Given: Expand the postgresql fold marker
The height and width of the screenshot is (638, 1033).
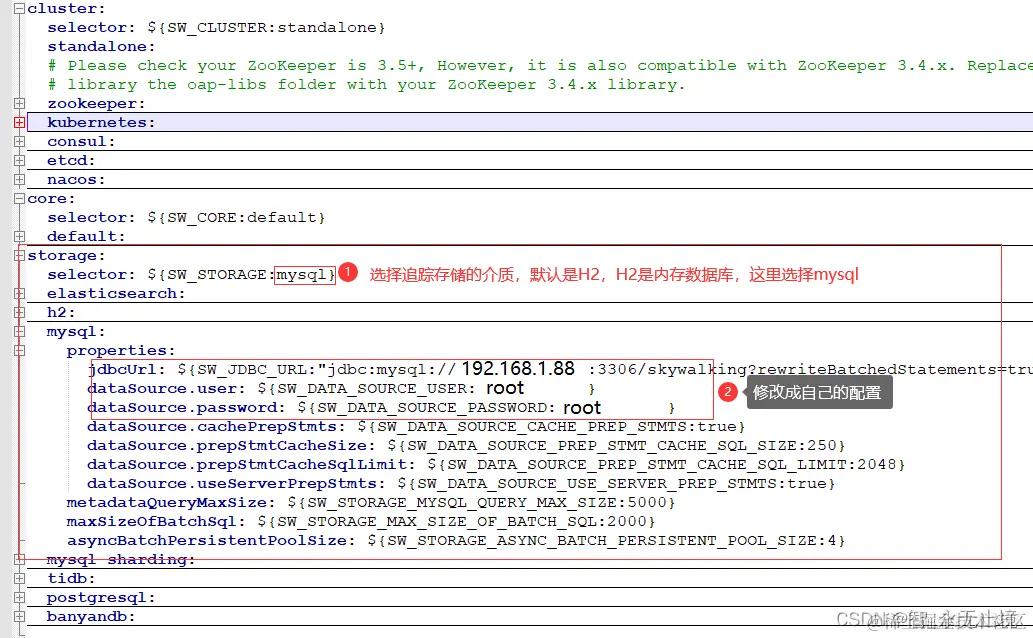Looking at the screenshot, I should tap(20, 598).
